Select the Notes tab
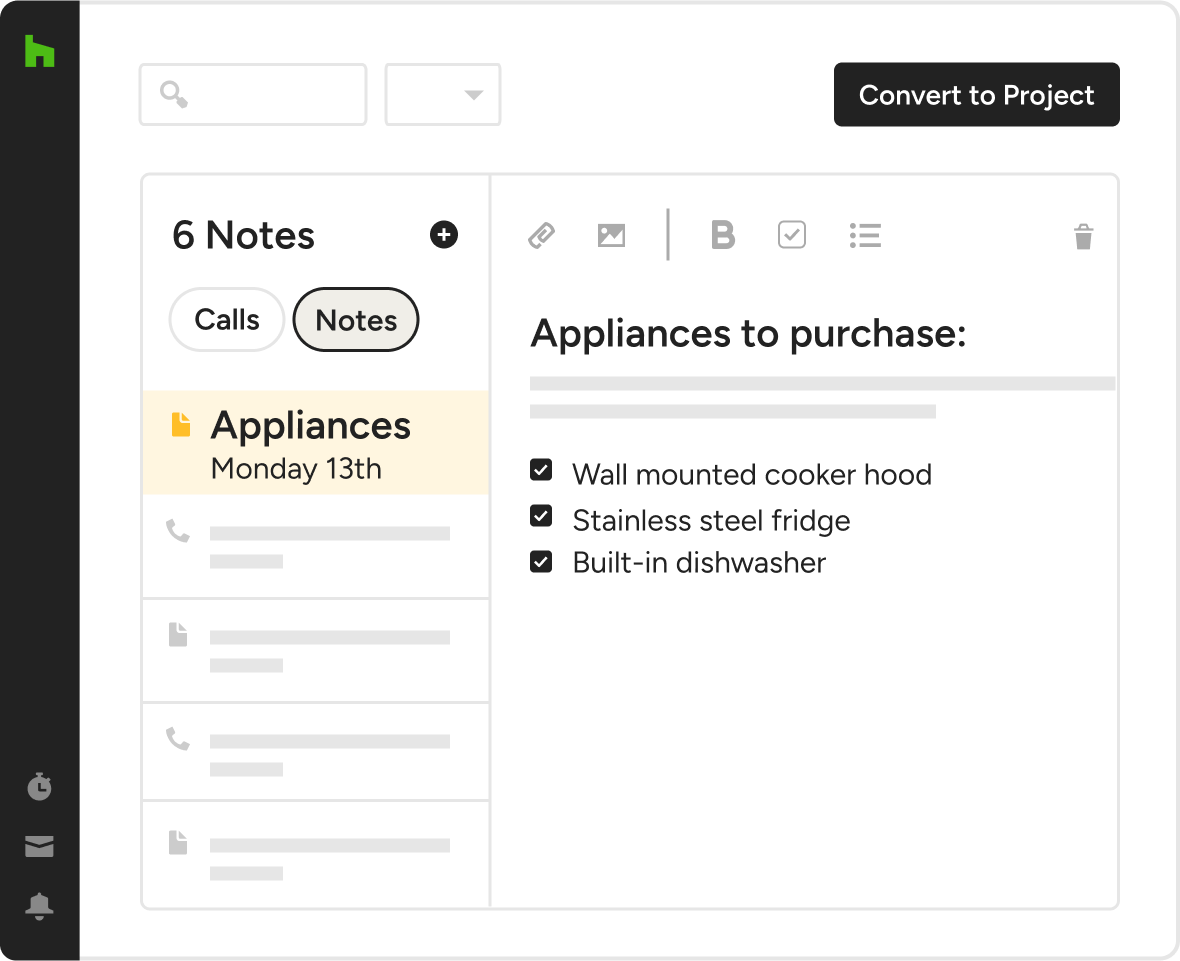This screenshot has height=961, width=1180. (x=356, y=320)
